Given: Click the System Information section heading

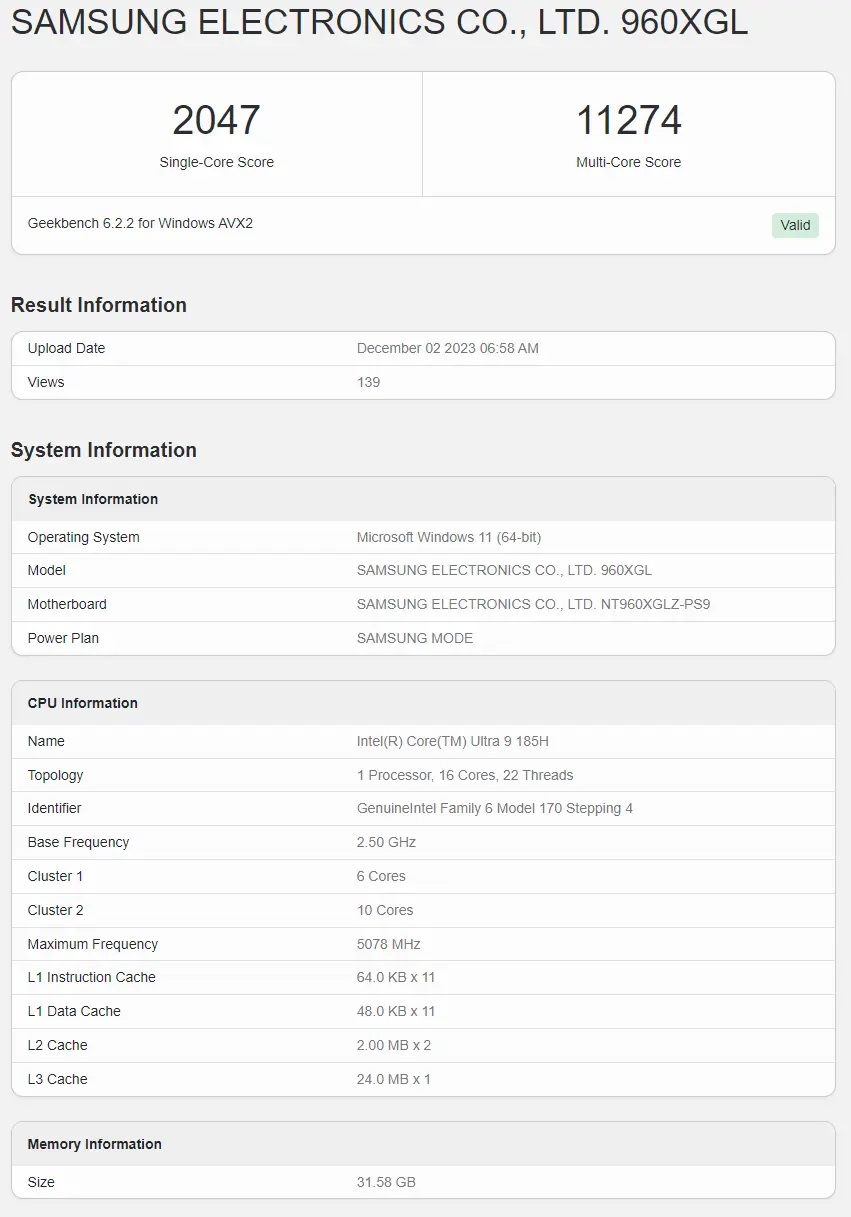Looking at the screenshot, I should (x=104, y=450).
